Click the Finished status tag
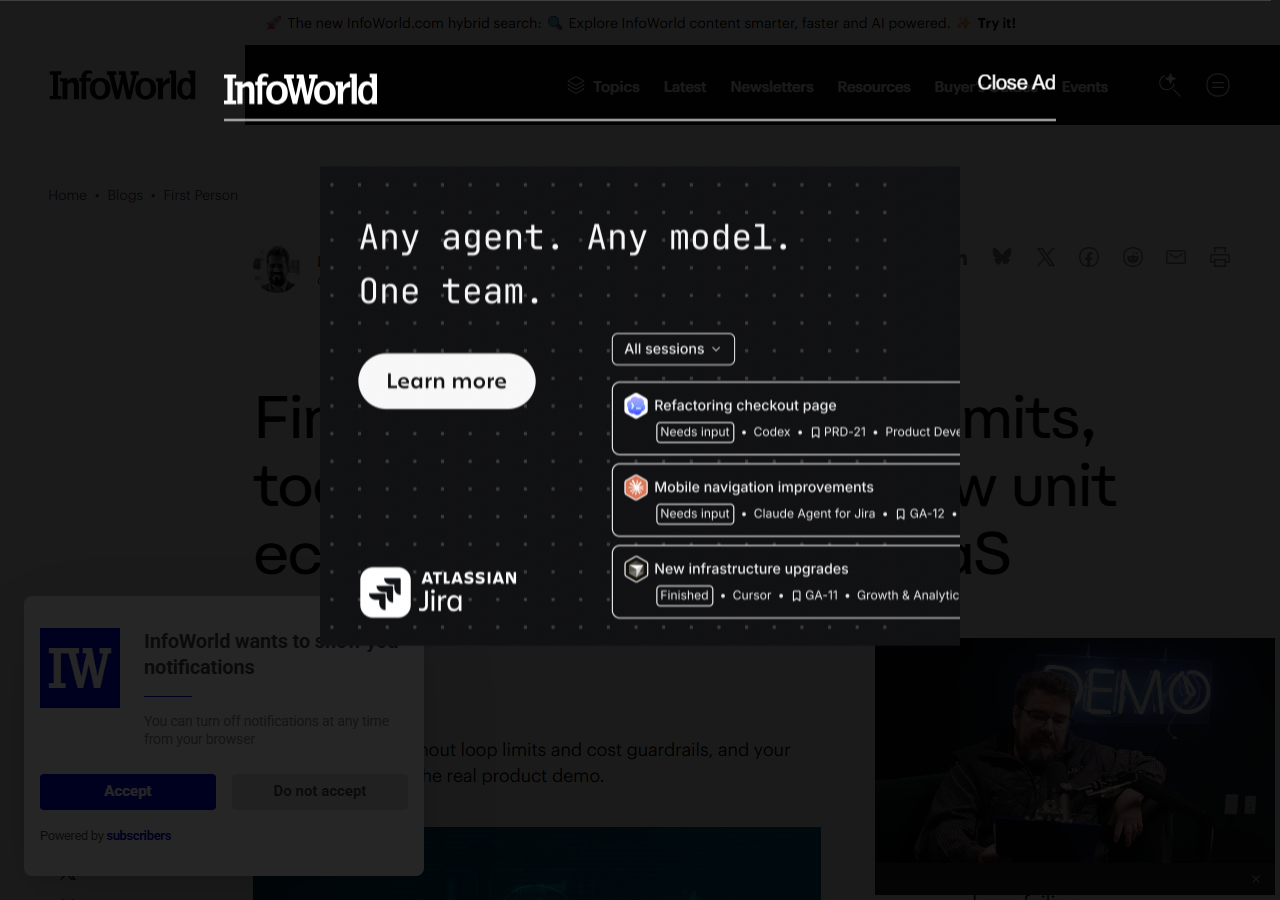Image resolution: width=1280 pixels, height=900 pixels. [685, 596]
